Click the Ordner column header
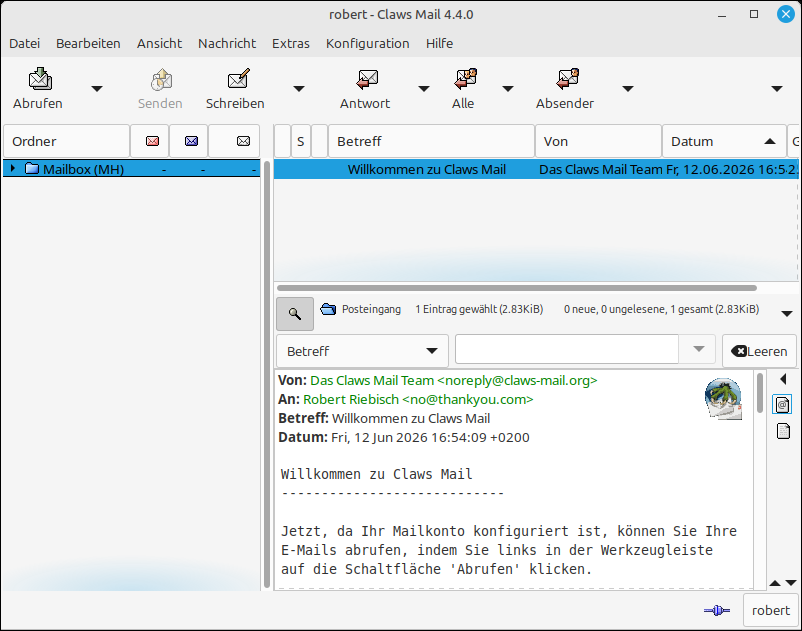The image size is (802, 631). tap(66, 141)
